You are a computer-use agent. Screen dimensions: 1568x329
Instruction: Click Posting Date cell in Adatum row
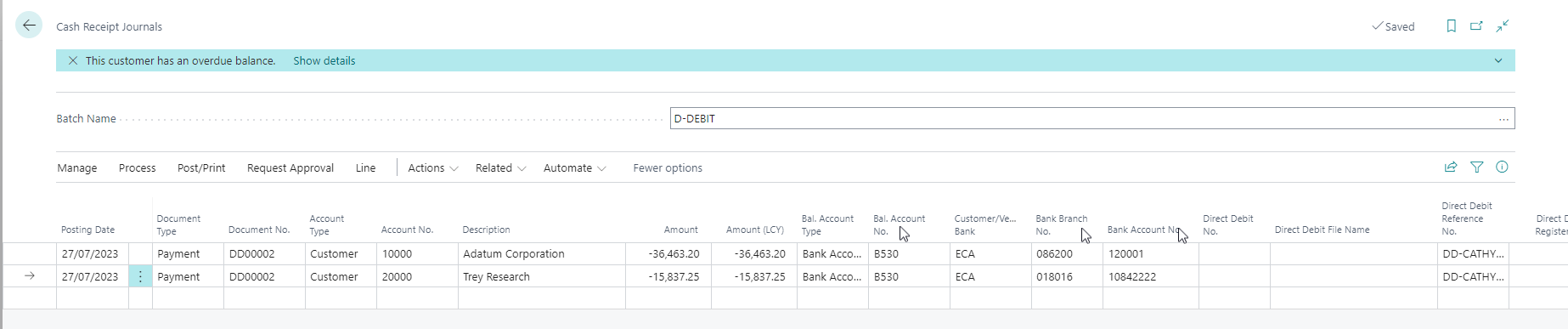[93, 254]
